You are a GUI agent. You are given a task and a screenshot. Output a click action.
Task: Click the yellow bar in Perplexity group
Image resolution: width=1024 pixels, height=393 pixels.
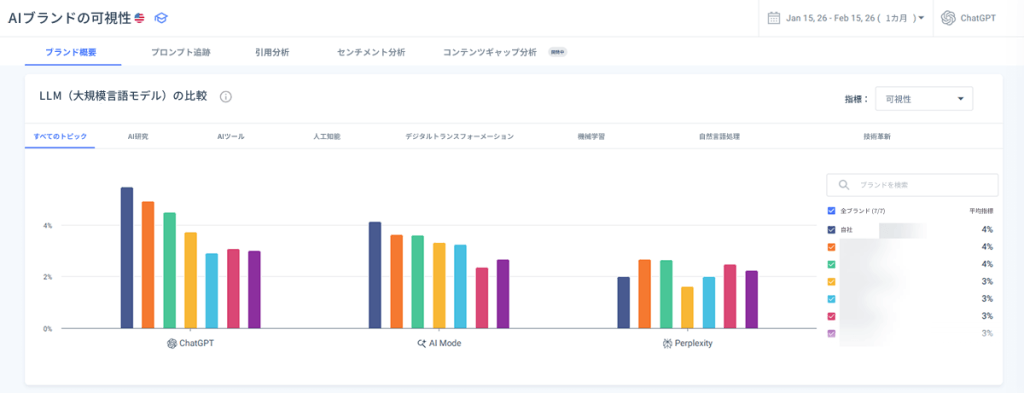[687, 307]
